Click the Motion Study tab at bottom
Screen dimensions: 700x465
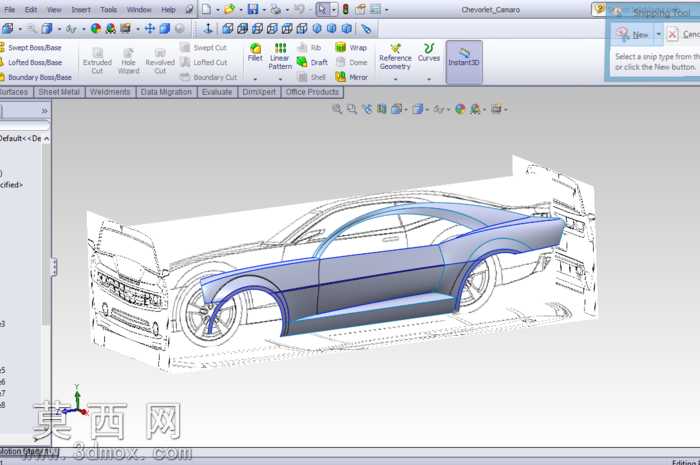coord(29,452)
